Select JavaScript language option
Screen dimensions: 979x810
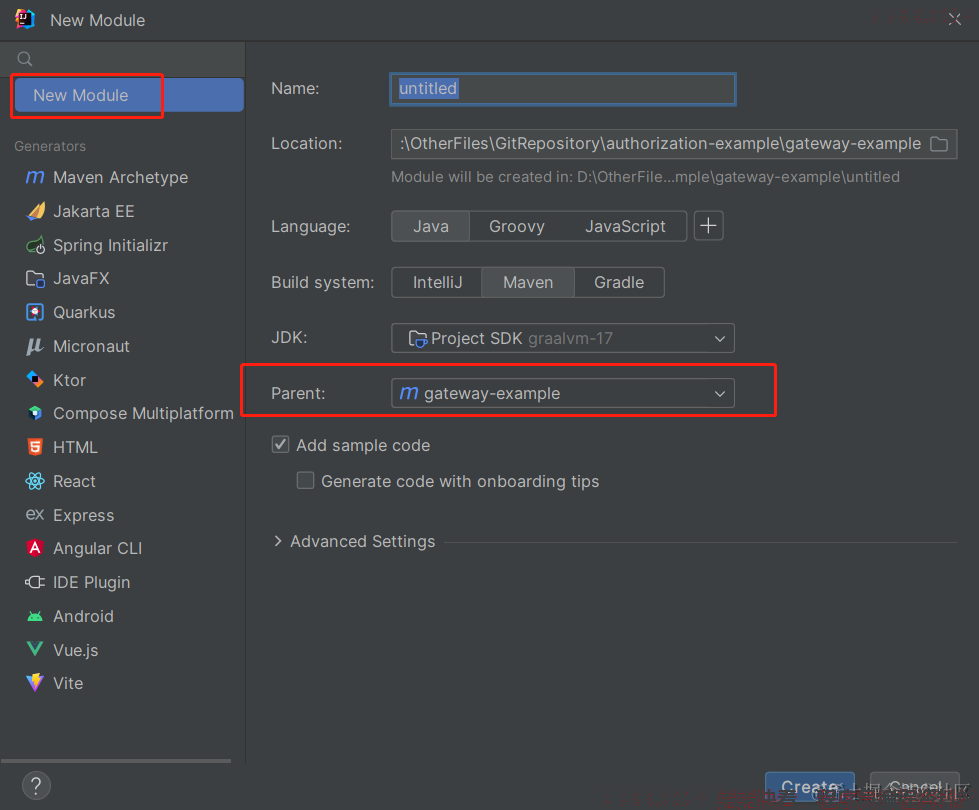[x=625, y=226]
